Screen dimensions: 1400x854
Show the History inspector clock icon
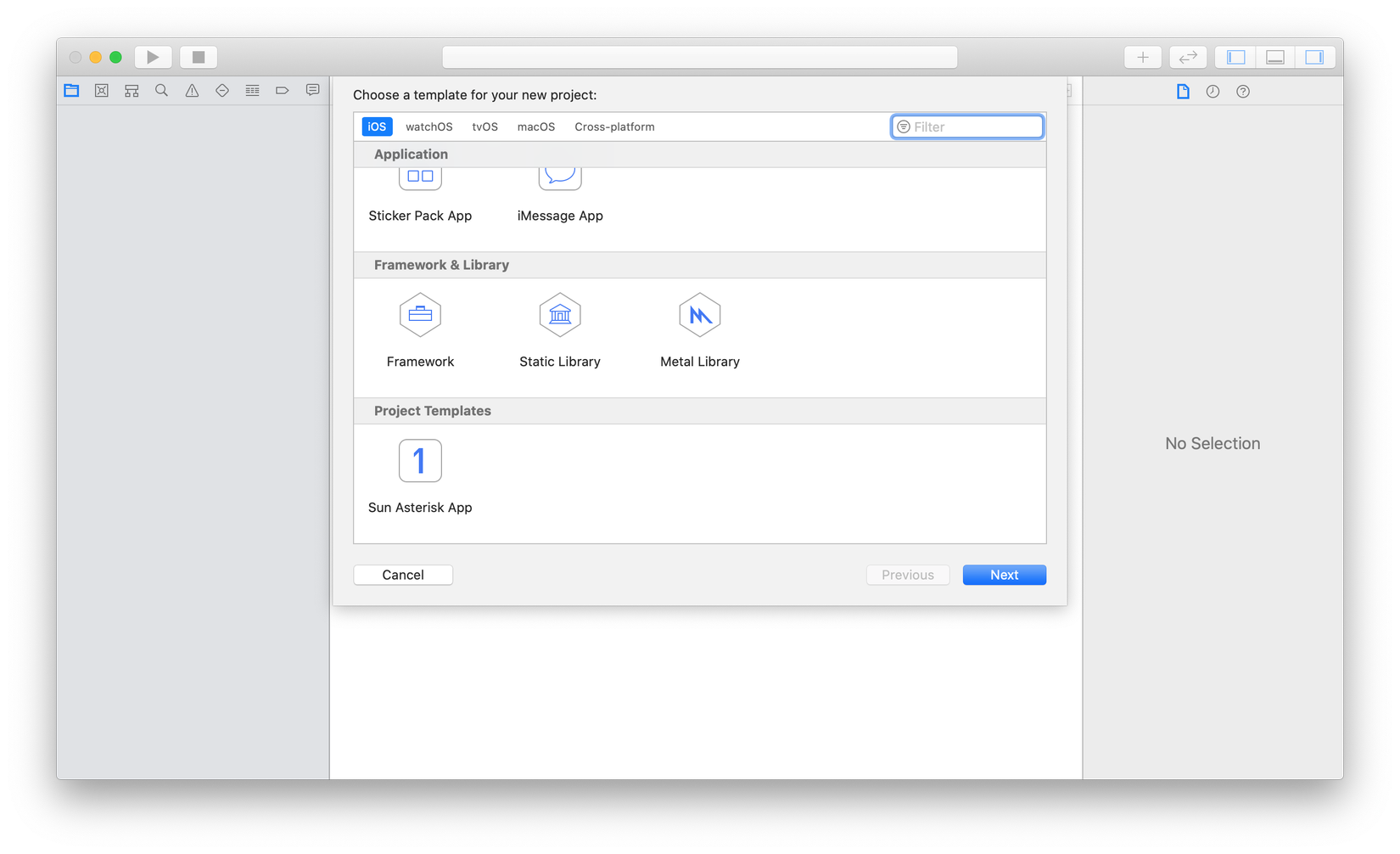1212,92
